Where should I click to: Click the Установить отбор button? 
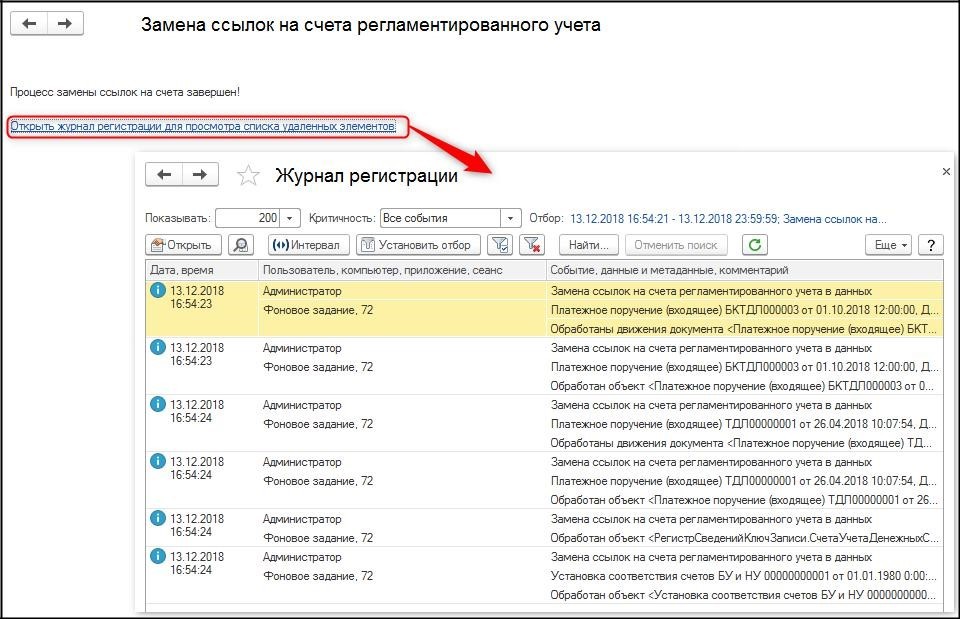(418, 245)
